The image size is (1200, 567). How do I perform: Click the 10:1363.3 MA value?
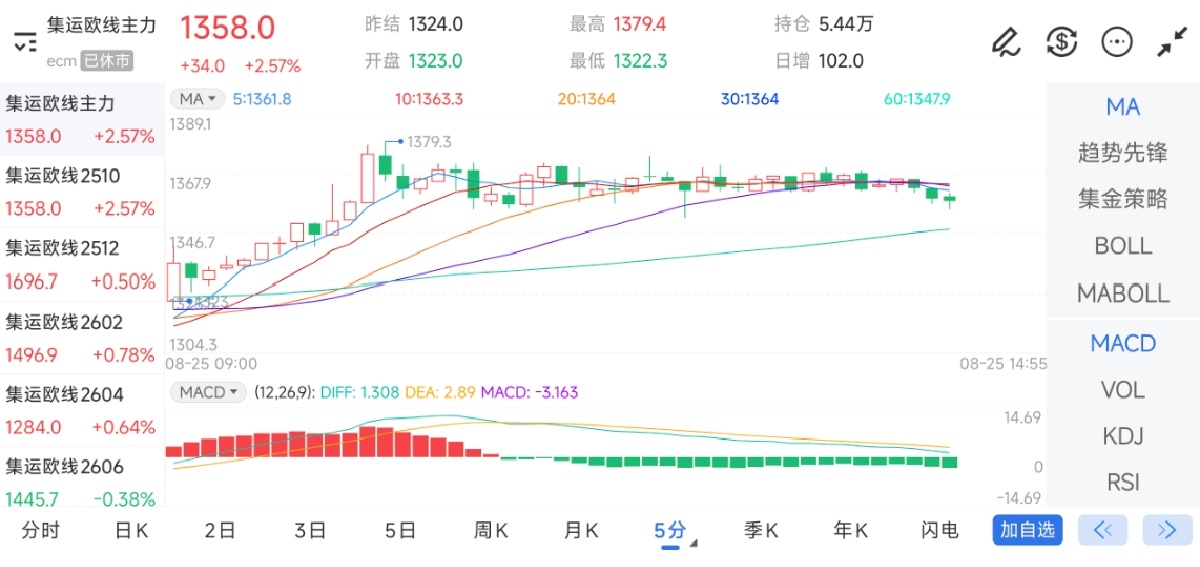(x=429, y=99)
